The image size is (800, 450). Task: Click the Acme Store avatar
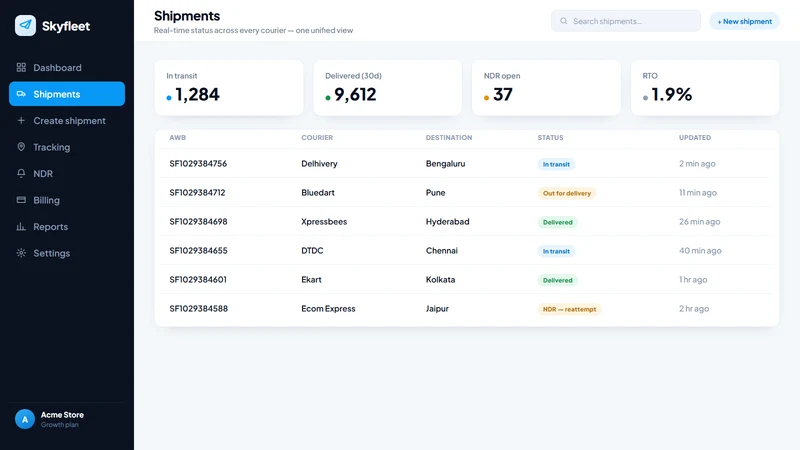24,419
